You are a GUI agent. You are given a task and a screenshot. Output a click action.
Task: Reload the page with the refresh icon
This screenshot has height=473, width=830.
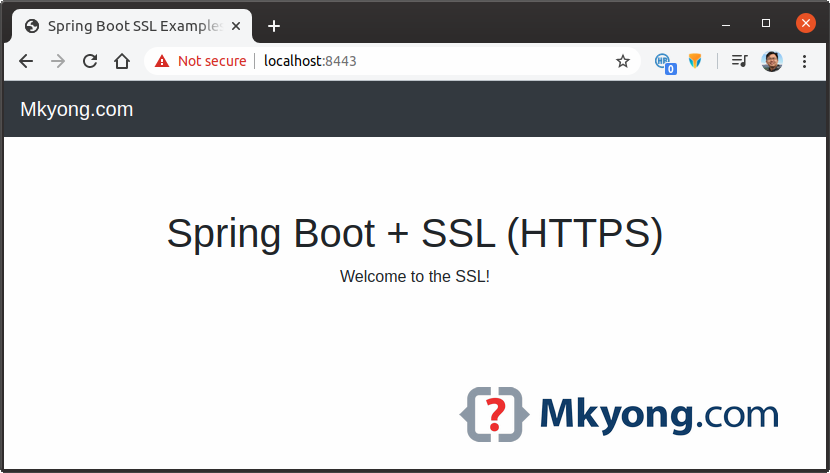(90, 61)
